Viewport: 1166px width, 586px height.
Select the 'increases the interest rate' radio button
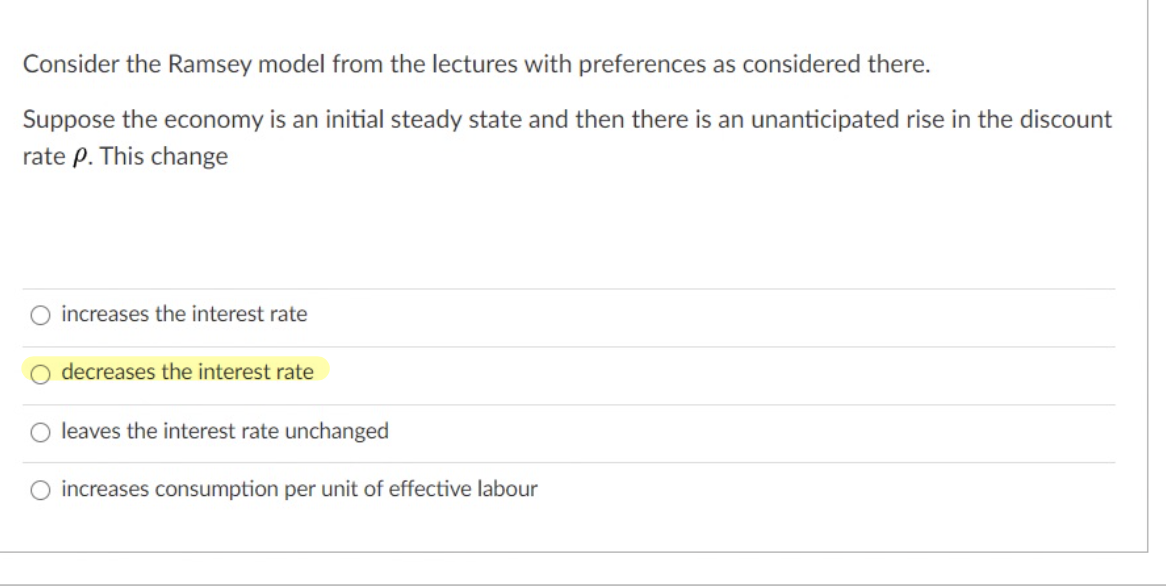pos(40,314)
